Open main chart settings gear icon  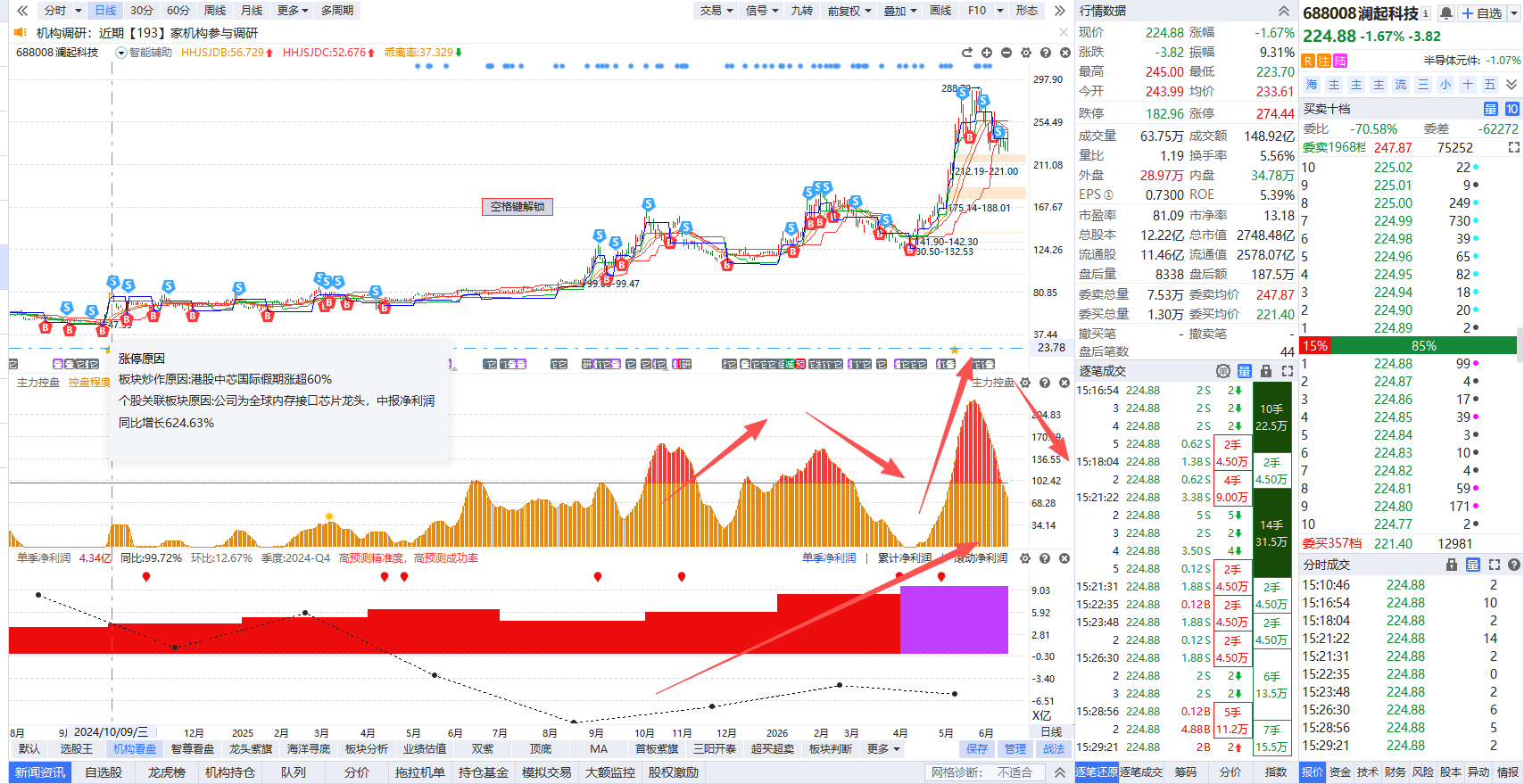(x=1026, y=53)
